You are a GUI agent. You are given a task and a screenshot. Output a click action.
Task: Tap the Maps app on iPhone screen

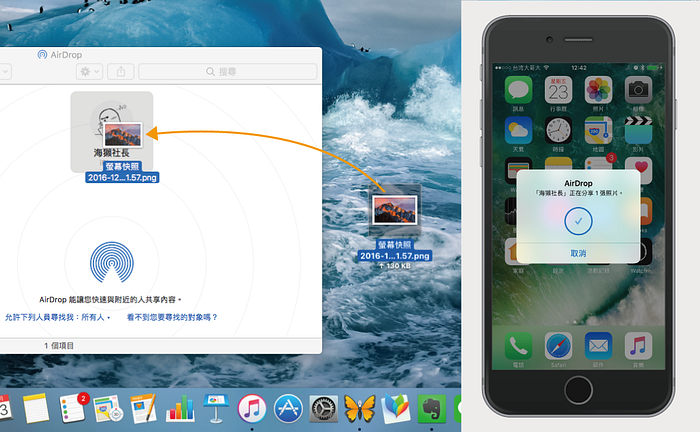coord(598,130)
